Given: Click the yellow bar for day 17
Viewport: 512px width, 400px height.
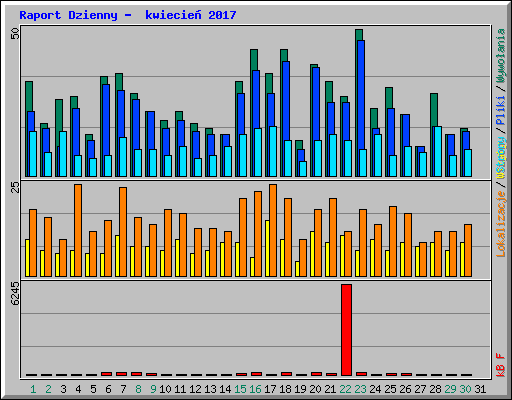Looking at the screenshot, I should coord(267,248).
